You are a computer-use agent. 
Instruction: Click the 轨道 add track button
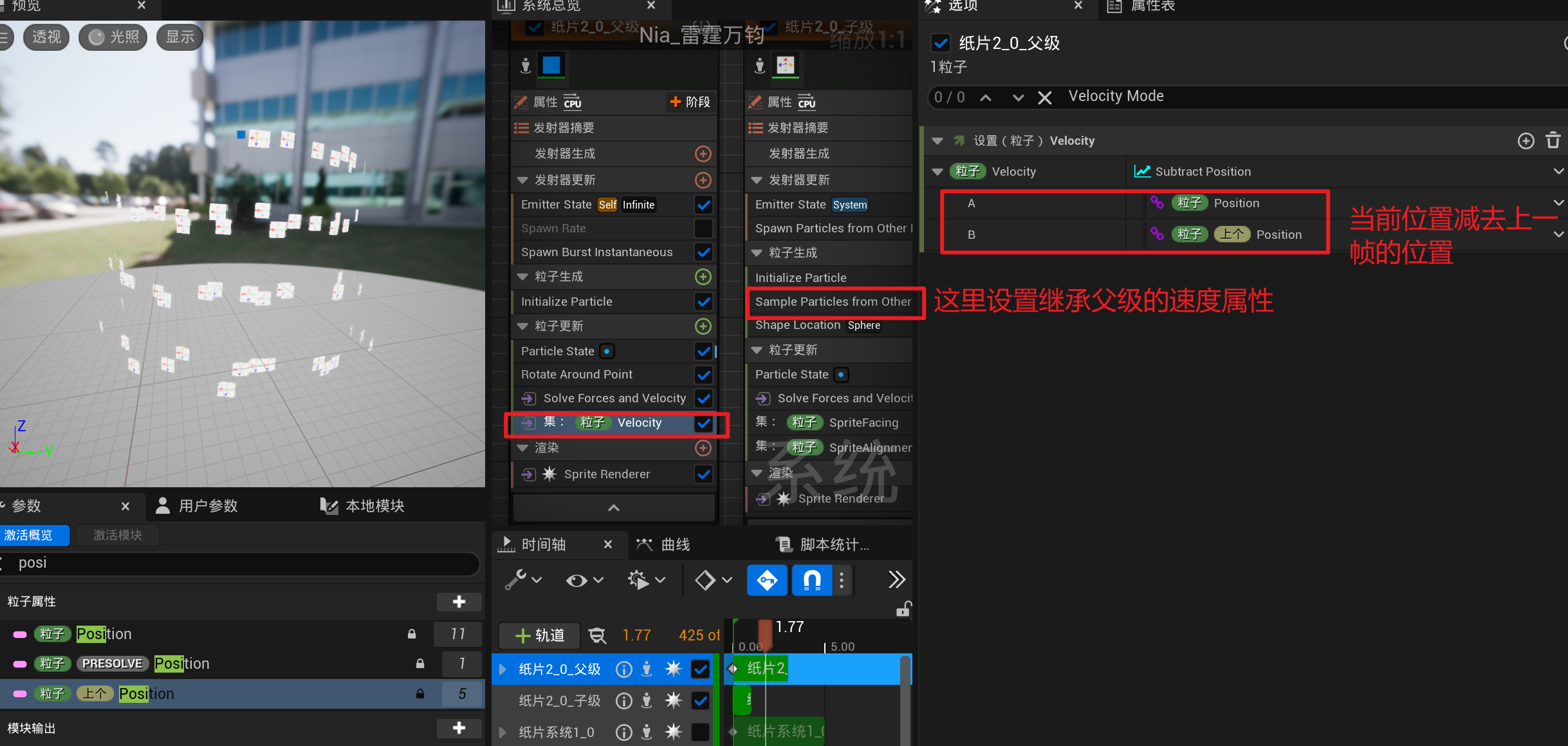540,635
